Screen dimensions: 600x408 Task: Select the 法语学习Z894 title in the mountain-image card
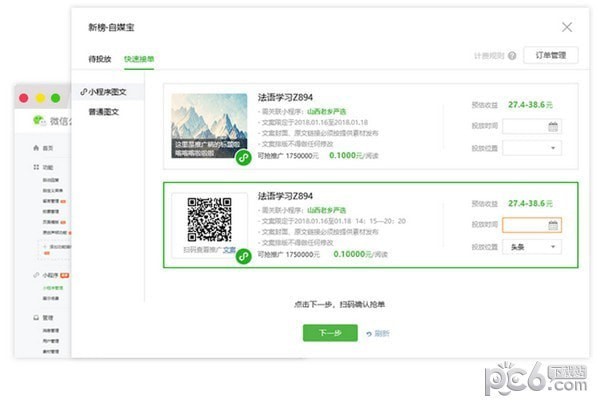[x=285, y=98]
